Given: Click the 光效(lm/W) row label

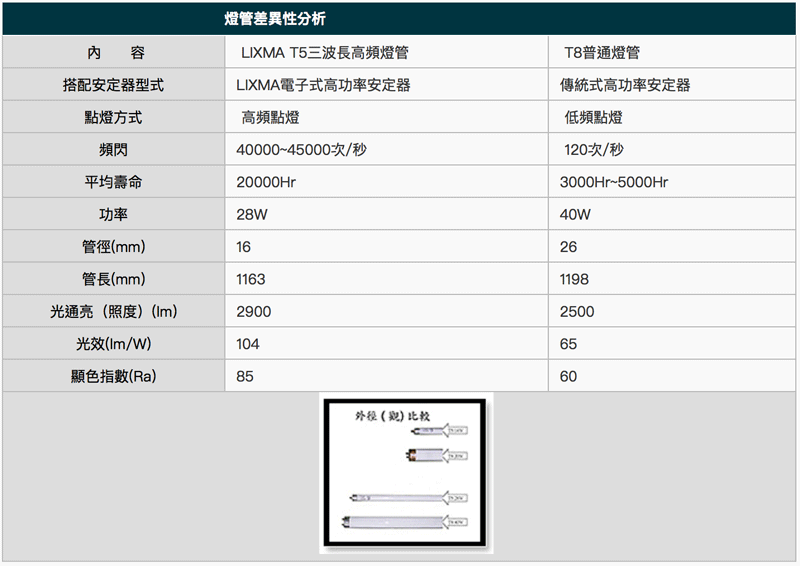Looking at the screenshot, I should point(113,344).
